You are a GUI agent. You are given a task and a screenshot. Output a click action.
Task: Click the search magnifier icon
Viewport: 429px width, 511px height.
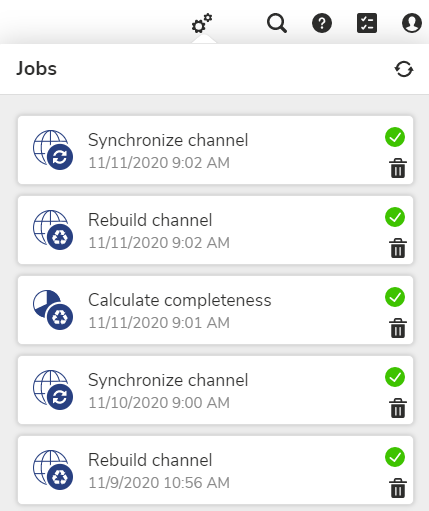pyautogui.click(x=277, y=23)
